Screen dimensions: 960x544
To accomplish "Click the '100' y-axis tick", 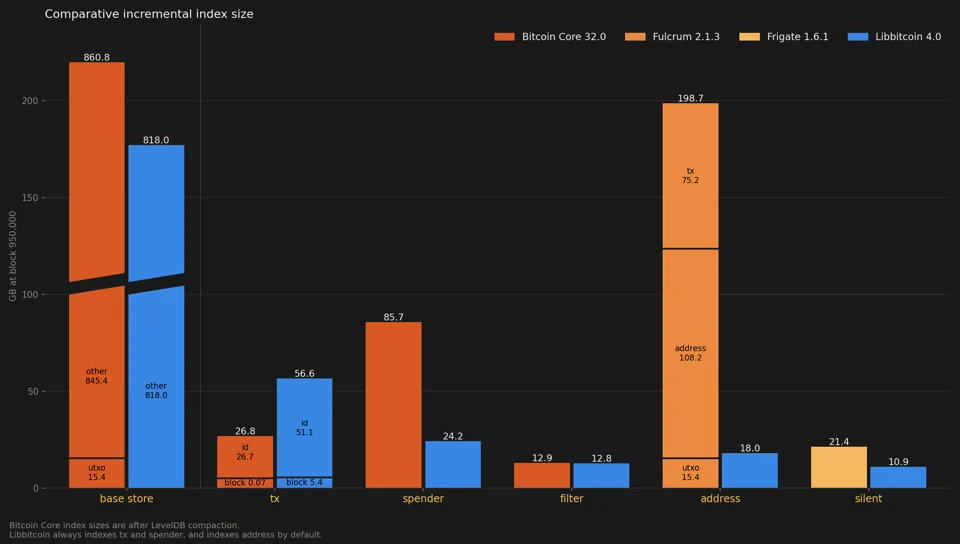I will [x=30, y=294].
